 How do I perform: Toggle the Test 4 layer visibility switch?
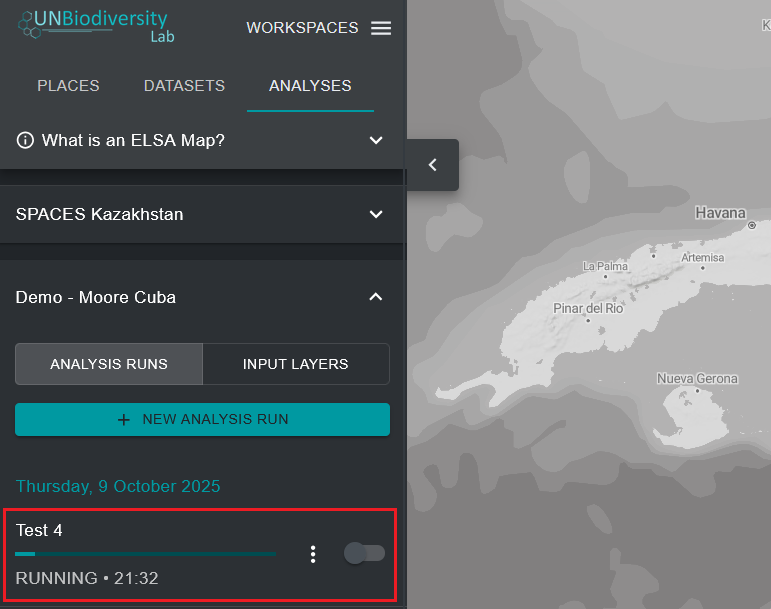(364, 553)
